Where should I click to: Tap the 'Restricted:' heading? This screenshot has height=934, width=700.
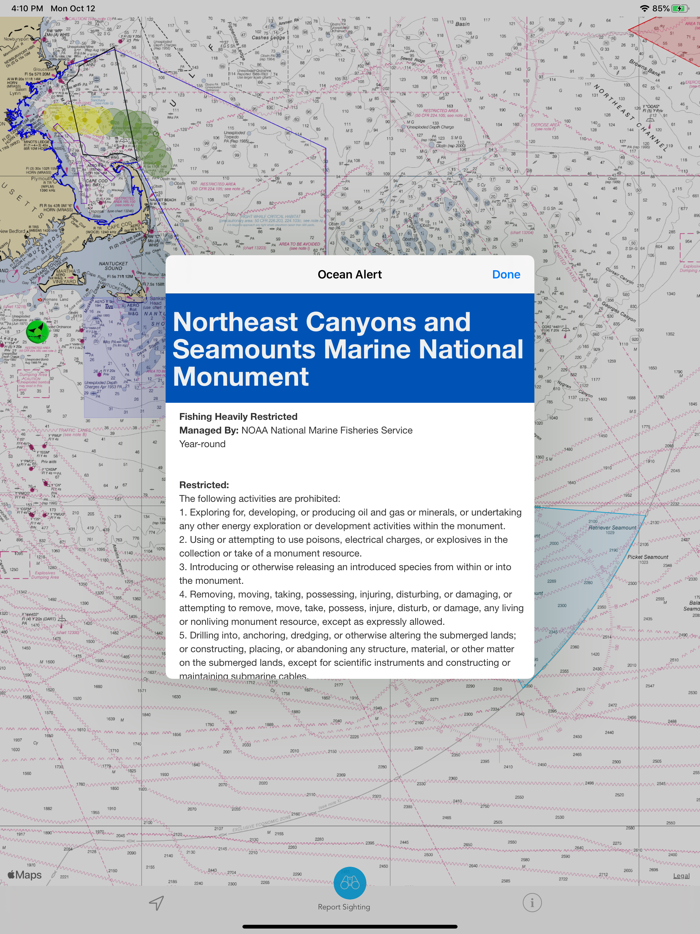(x=204, y=485)
